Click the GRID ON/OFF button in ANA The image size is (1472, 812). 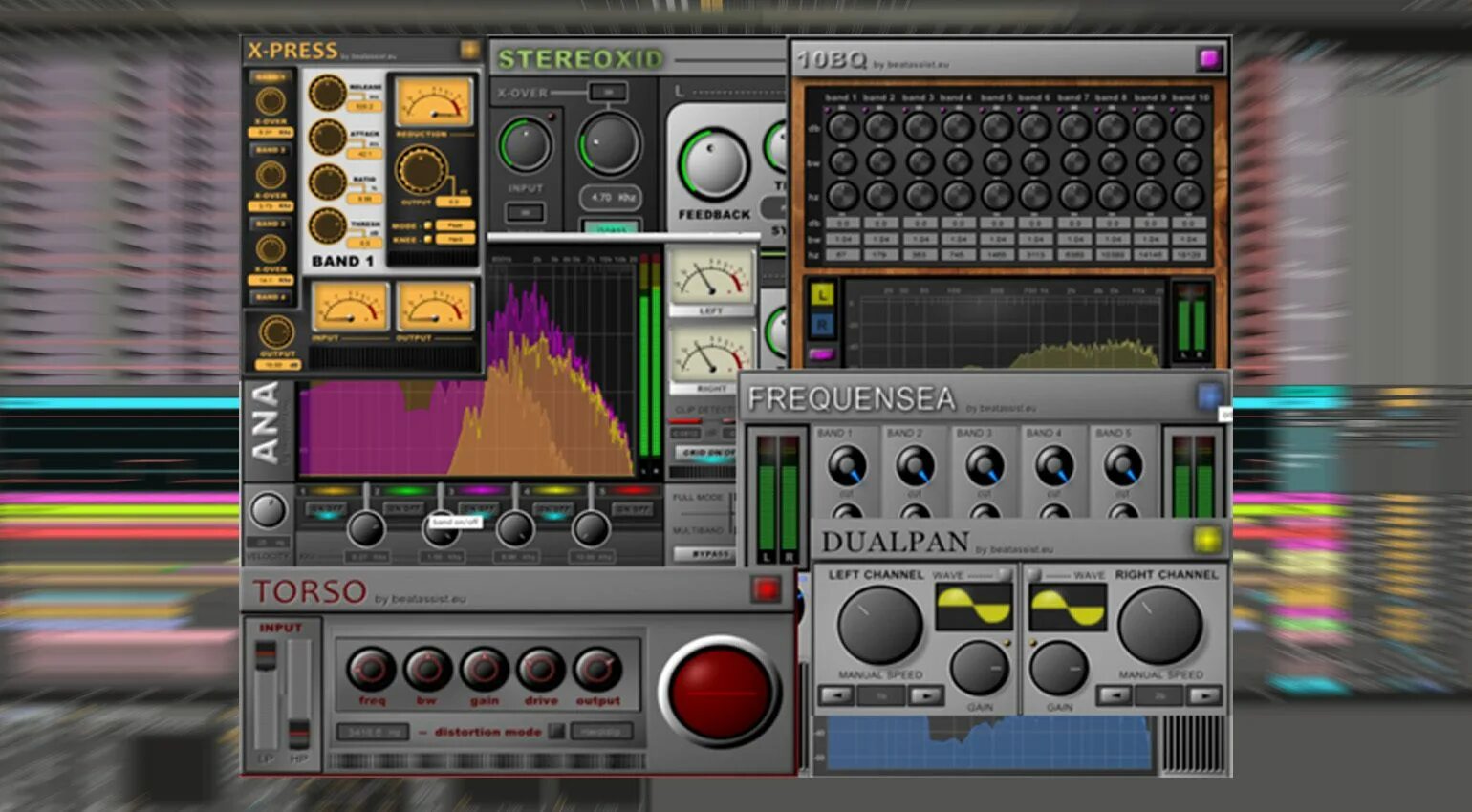pos(705,452)
